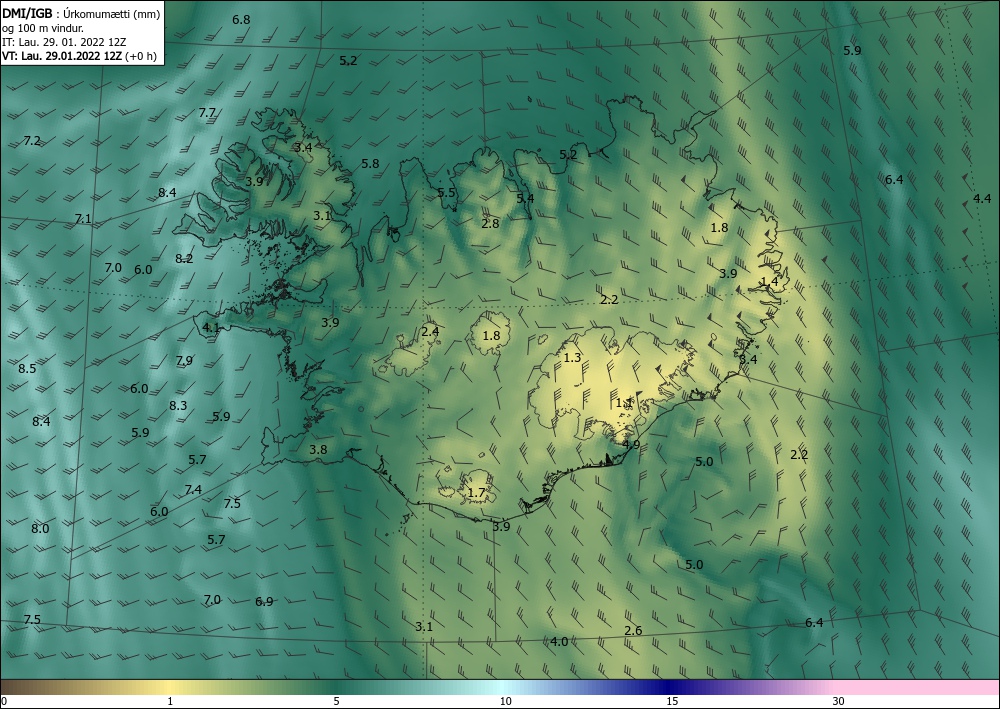Select the 4.9 value label
The width and height of the screenshot is (1000, 709).
tap(631, 445)
